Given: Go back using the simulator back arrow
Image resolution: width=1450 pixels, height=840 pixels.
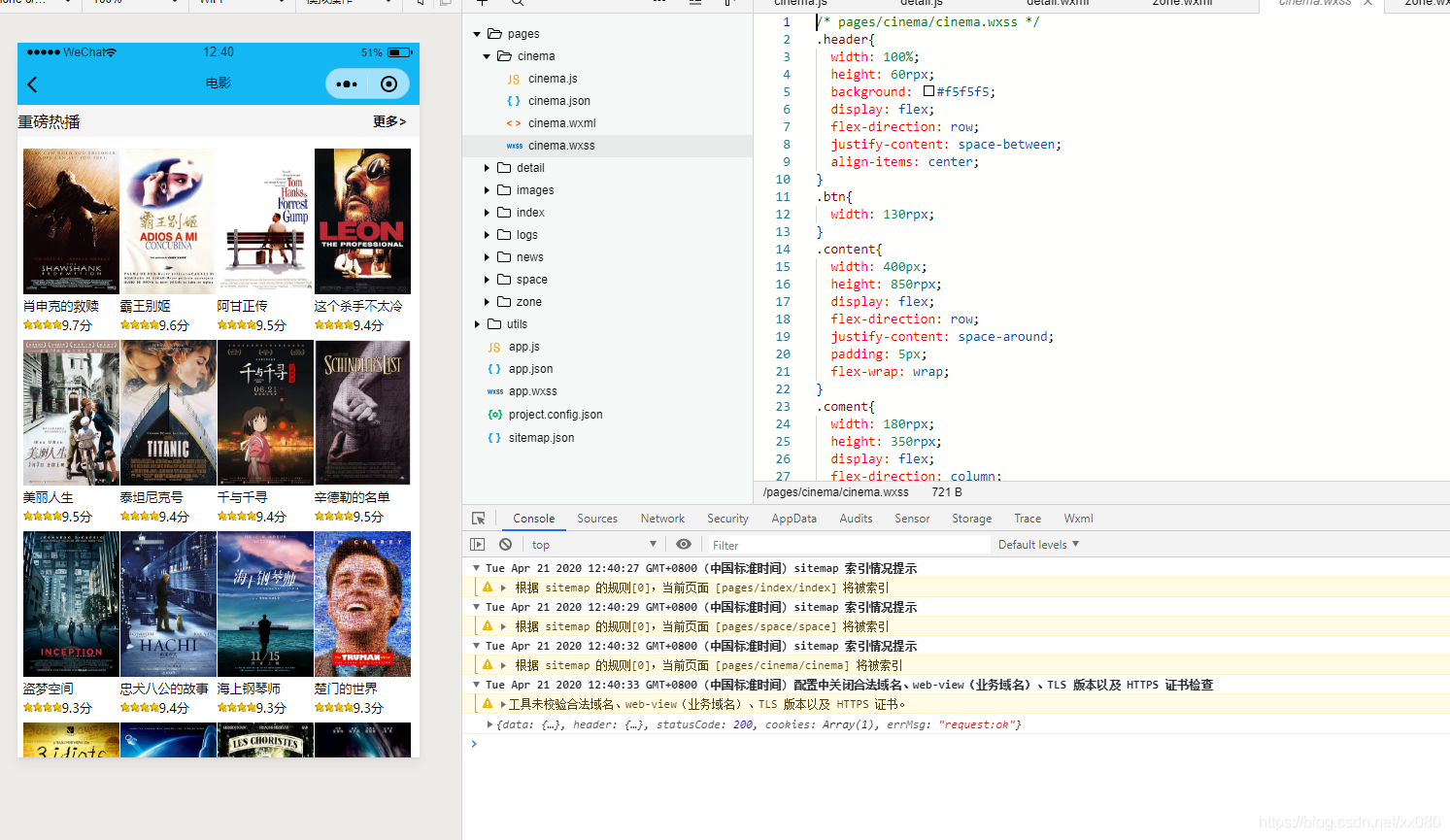Looking at the screenshot, I should coord(32,84).
